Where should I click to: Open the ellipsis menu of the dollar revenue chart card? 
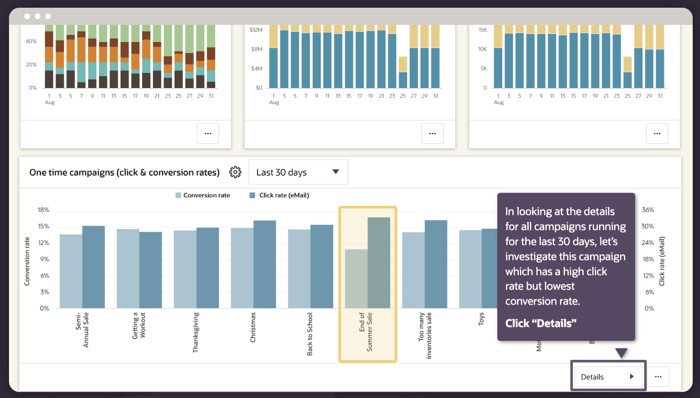pyautogui.click(x=432, y=133)
